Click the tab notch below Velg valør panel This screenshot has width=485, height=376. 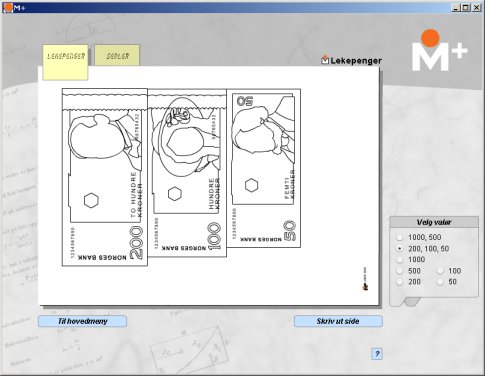(x=411, y=302)
